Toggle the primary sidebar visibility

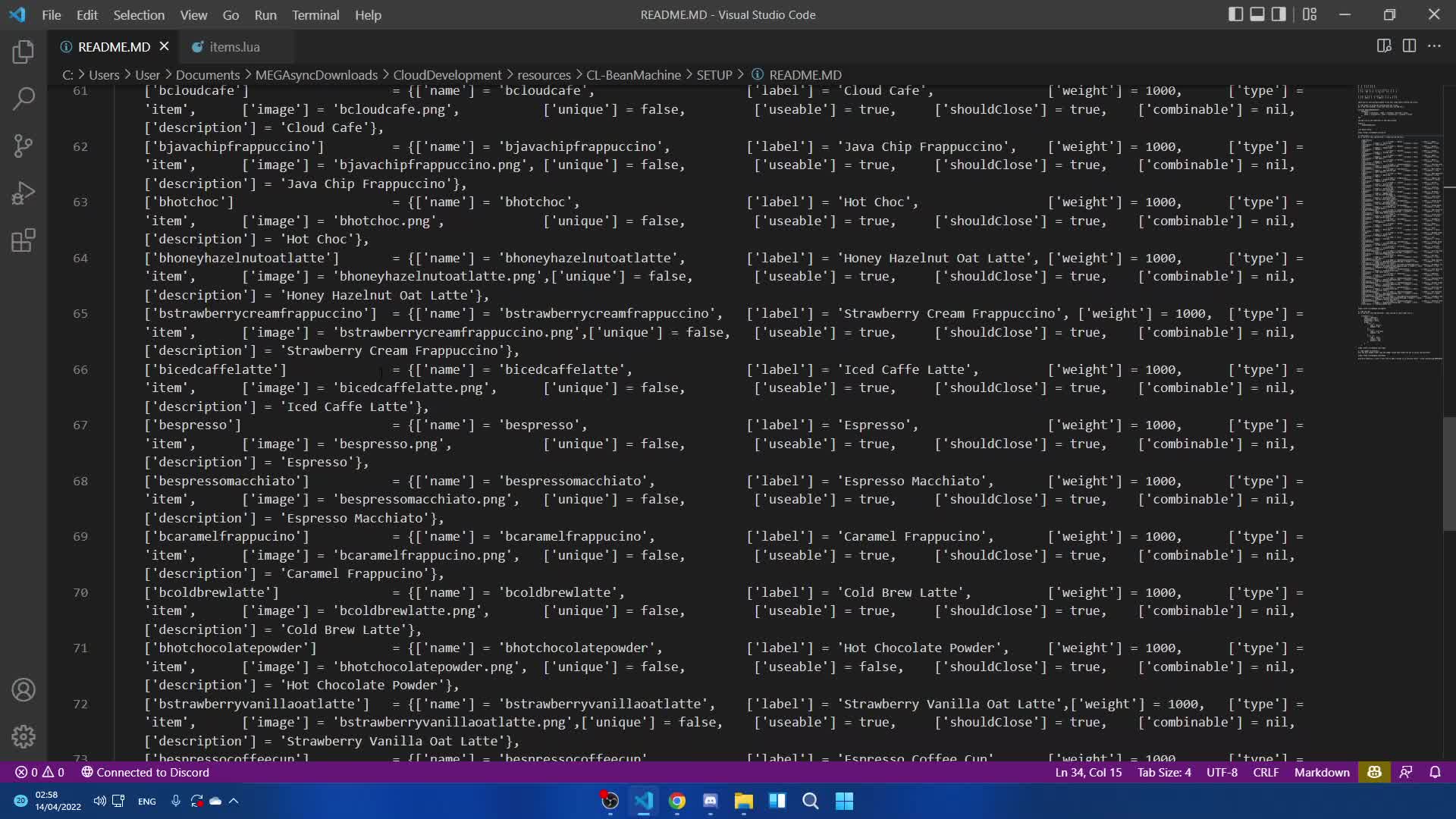coord(1237,14)
